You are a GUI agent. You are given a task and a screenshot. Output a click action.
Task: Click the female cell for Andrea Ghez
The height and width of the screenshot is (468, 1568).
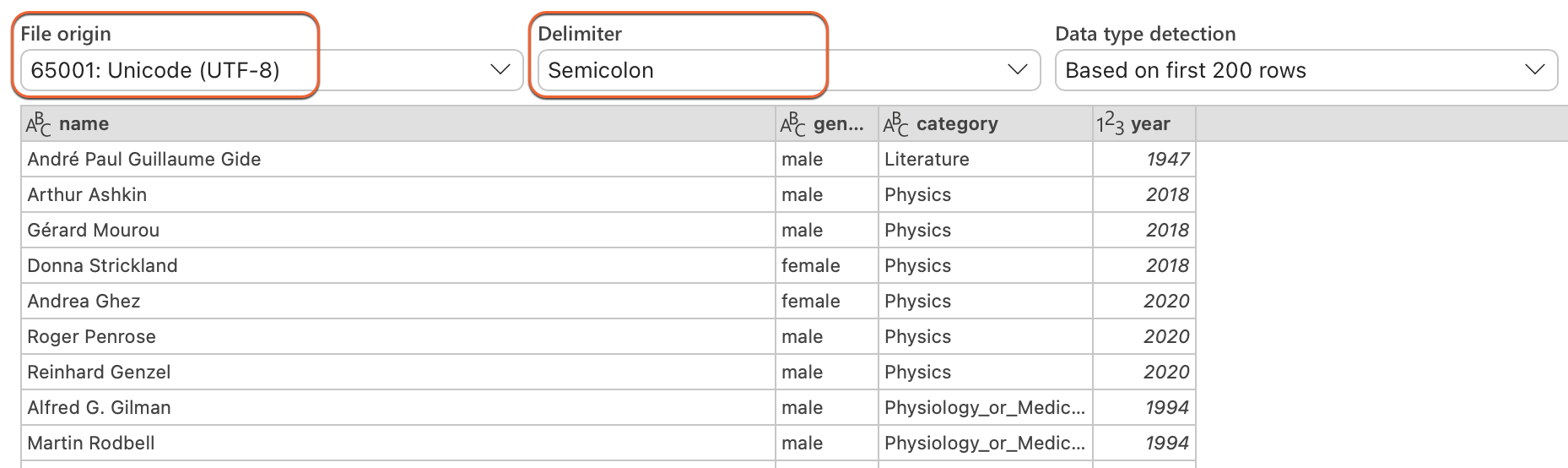[x=827, y=301]
